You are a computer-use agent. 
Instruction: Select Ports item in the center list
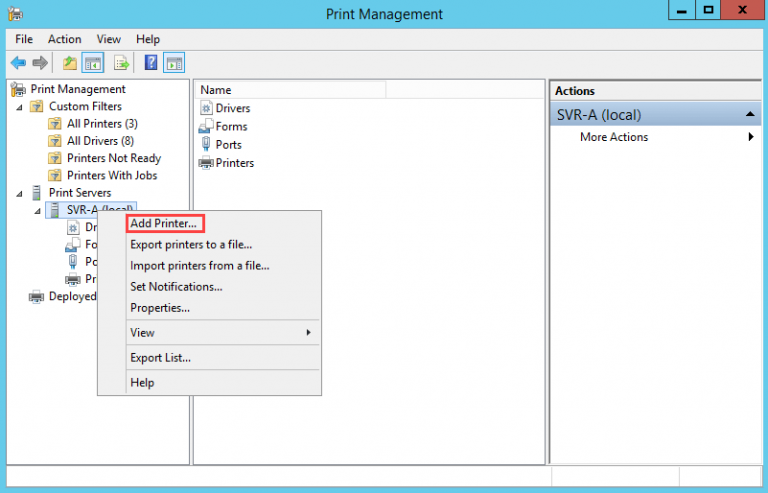228,144
